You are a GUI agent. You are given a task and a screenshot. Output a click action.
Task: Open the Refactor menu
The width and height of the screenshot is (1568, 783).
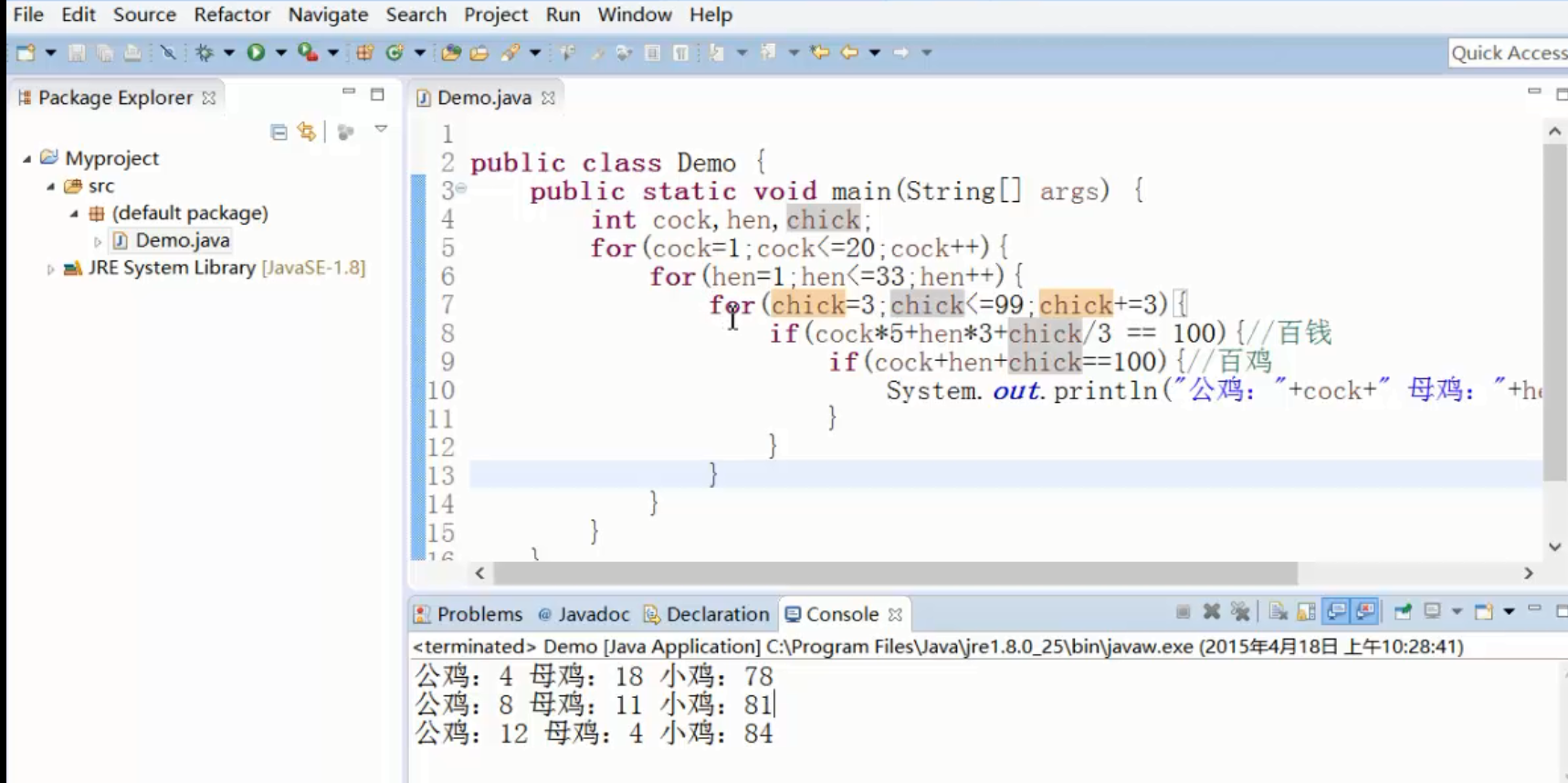point(232,15)
